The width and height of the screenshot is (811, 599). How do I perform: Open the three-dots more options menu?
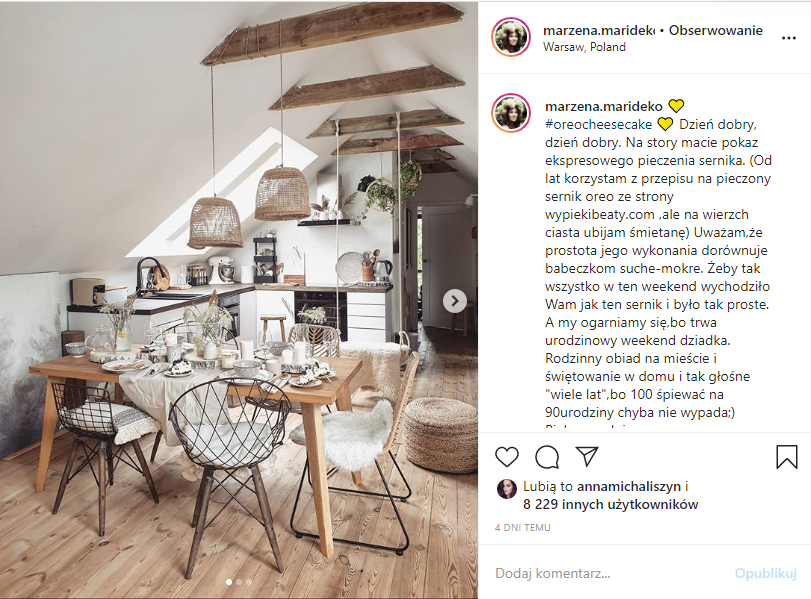(789, 38)
